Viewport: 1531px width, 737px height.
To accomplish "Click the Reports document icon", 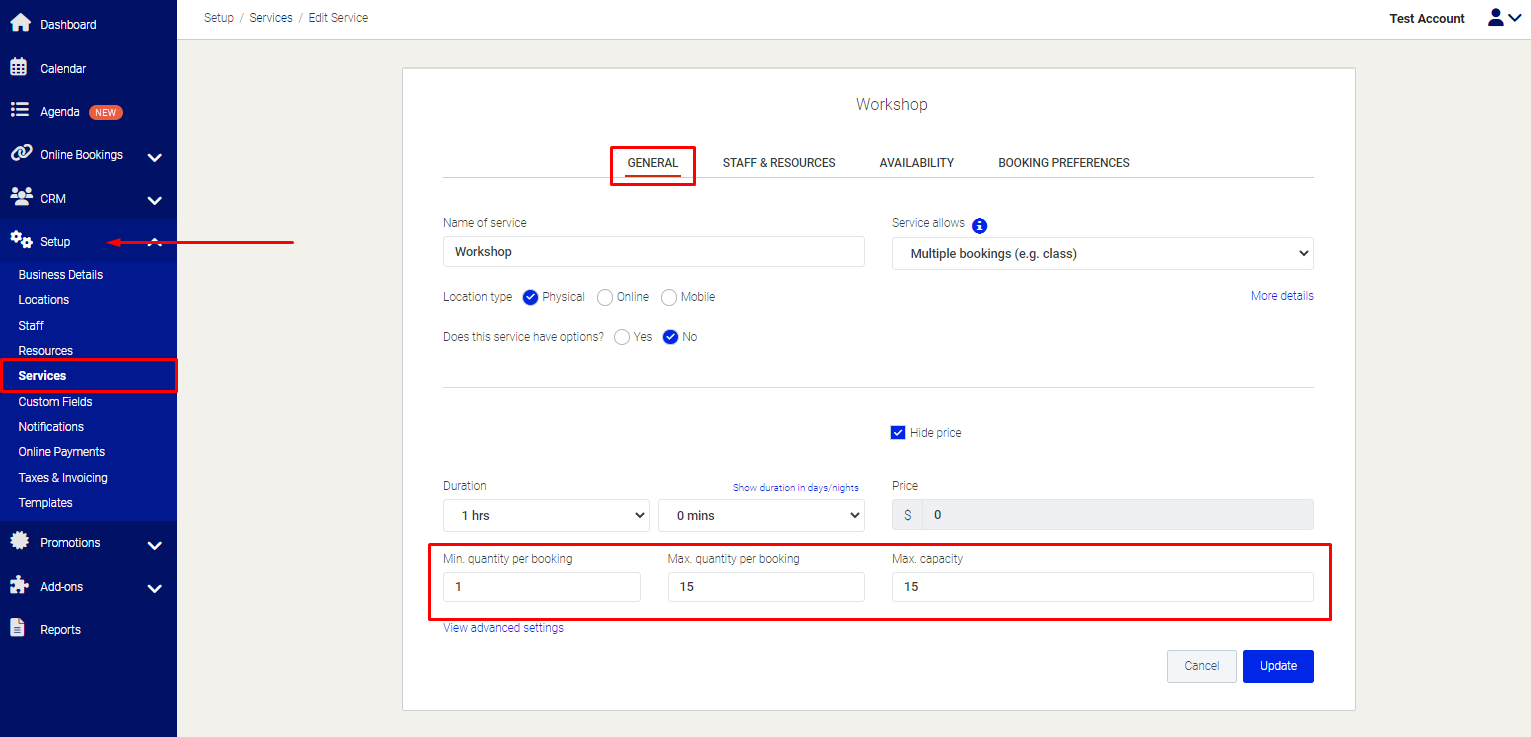I will point(18,628).
